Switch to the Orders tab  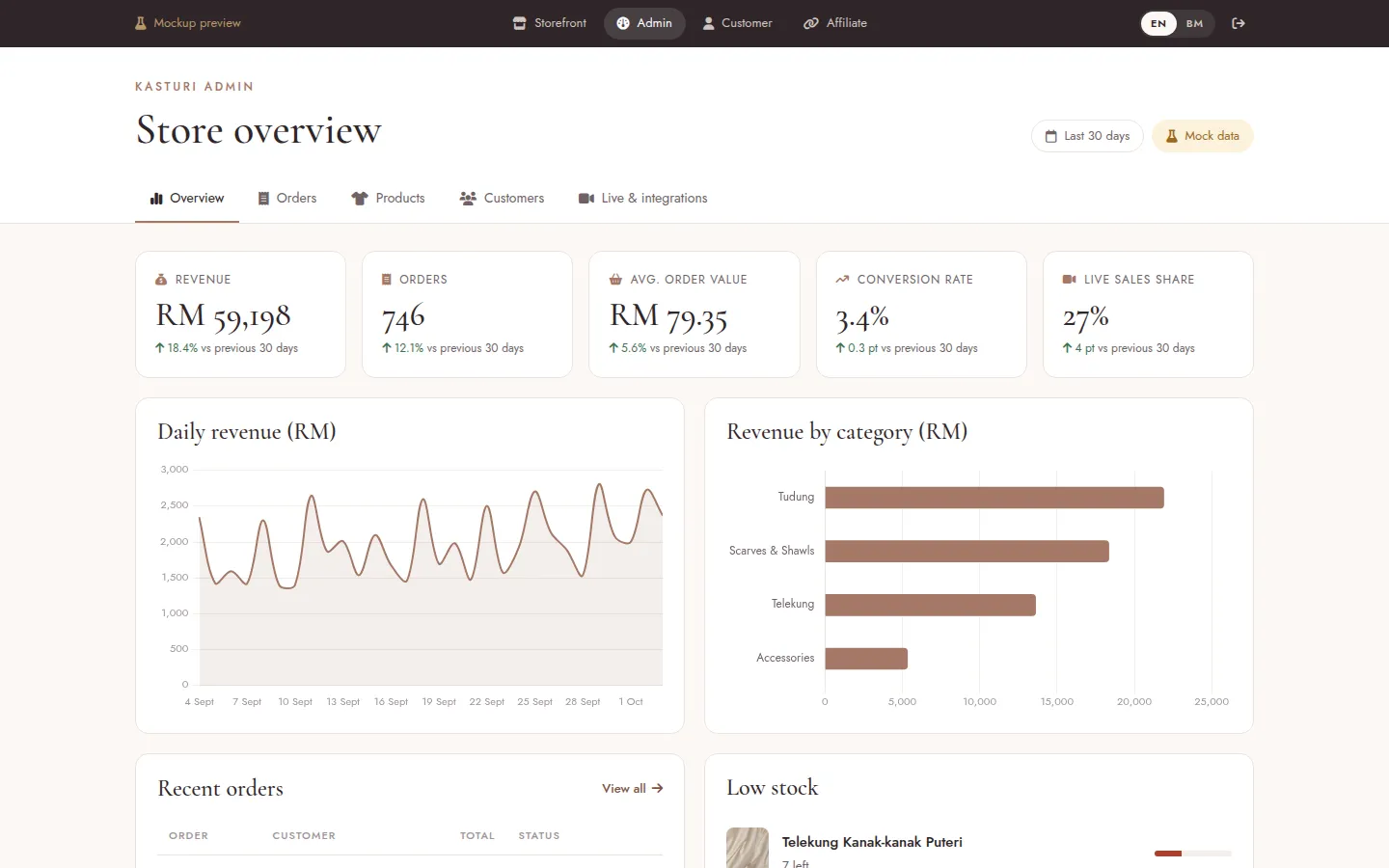(287, 199)
